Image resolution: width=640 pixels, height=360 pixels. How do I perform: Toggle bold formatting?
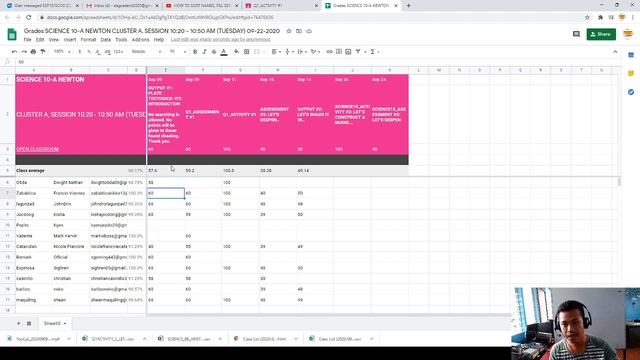tap(195, 52)
